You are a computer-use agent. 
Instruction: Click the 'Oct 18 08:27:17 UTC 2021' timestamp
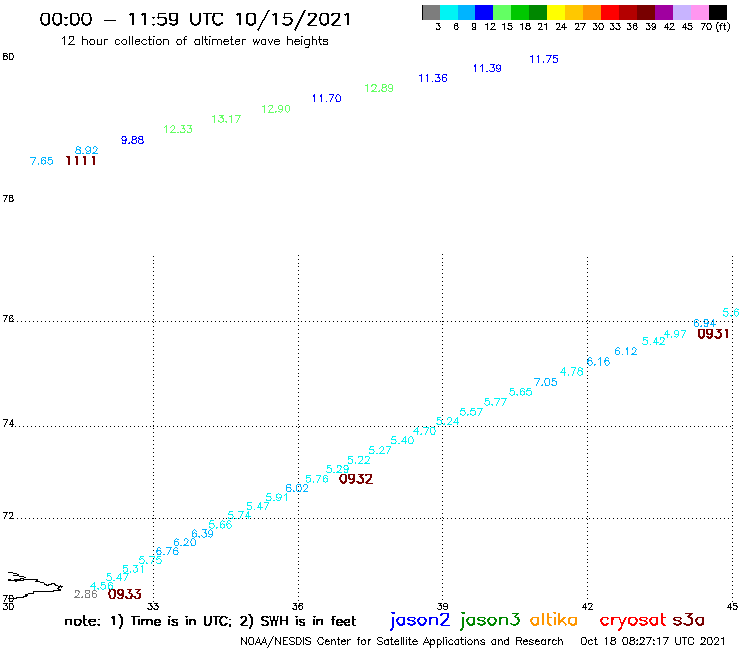tap(653, 642)
